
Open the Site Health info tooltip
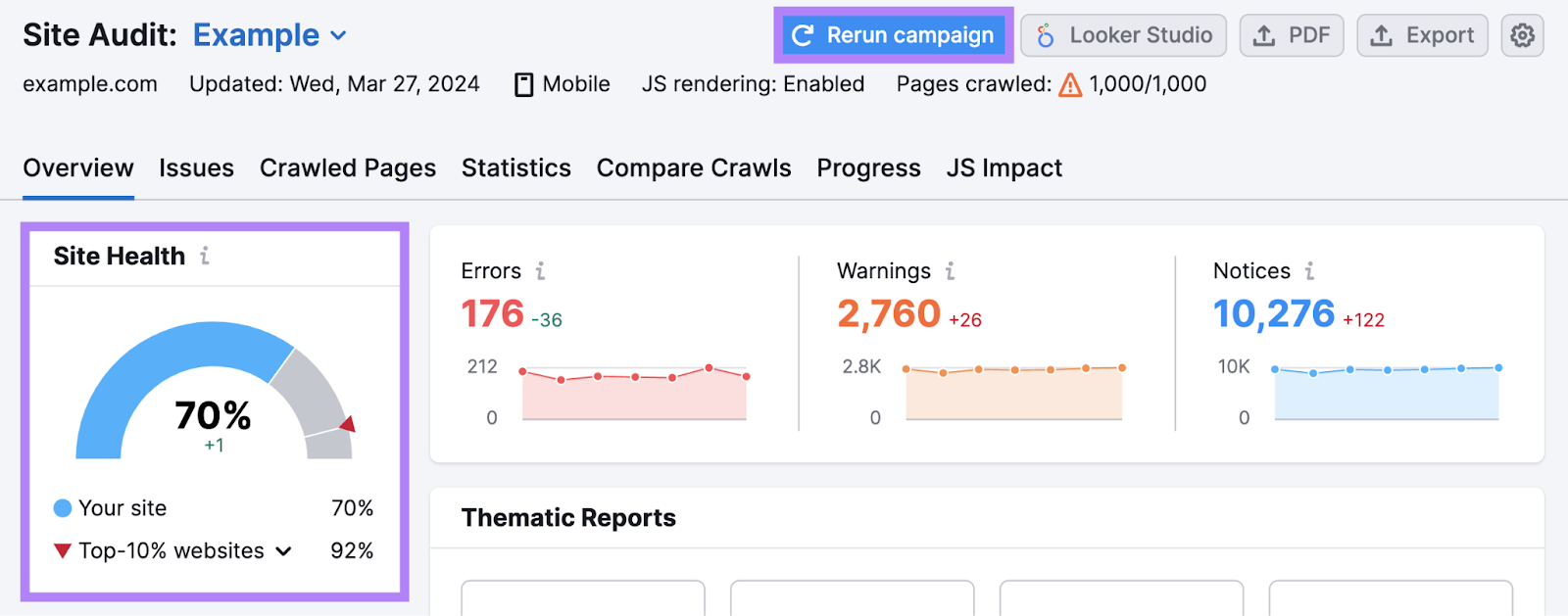pos(205,257)
